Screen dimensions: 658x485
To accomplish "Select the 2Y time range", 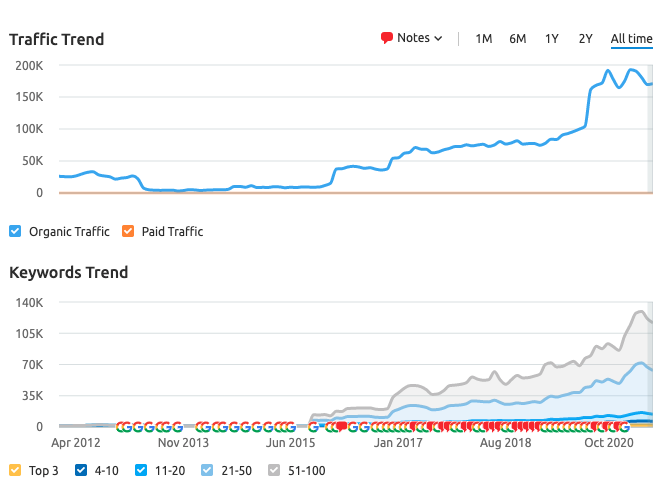I will pos(585,39).
